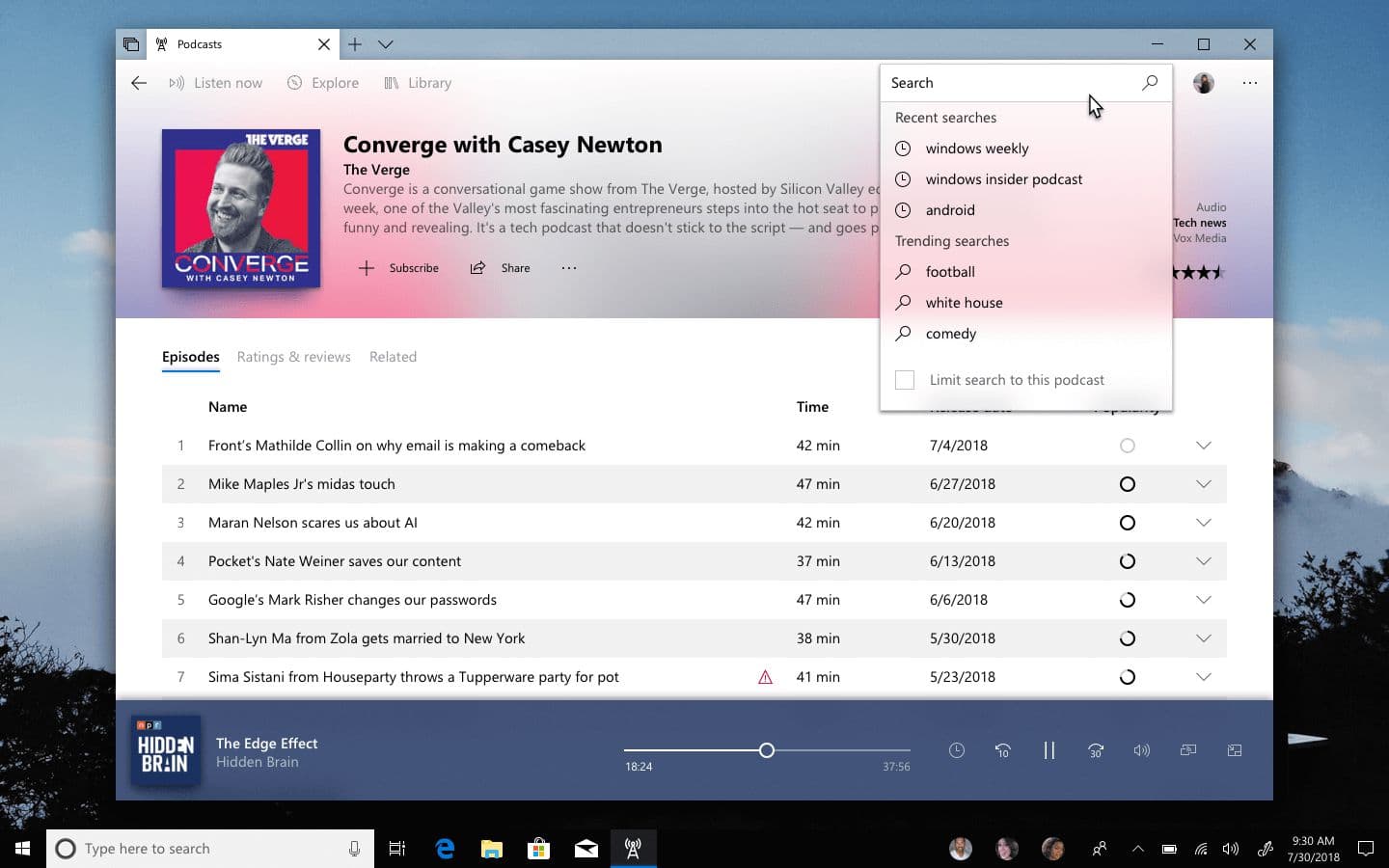Open Task View from taskbar
Screen dimensions: 1389x868
pyautogui.click(x=397, y=849)
